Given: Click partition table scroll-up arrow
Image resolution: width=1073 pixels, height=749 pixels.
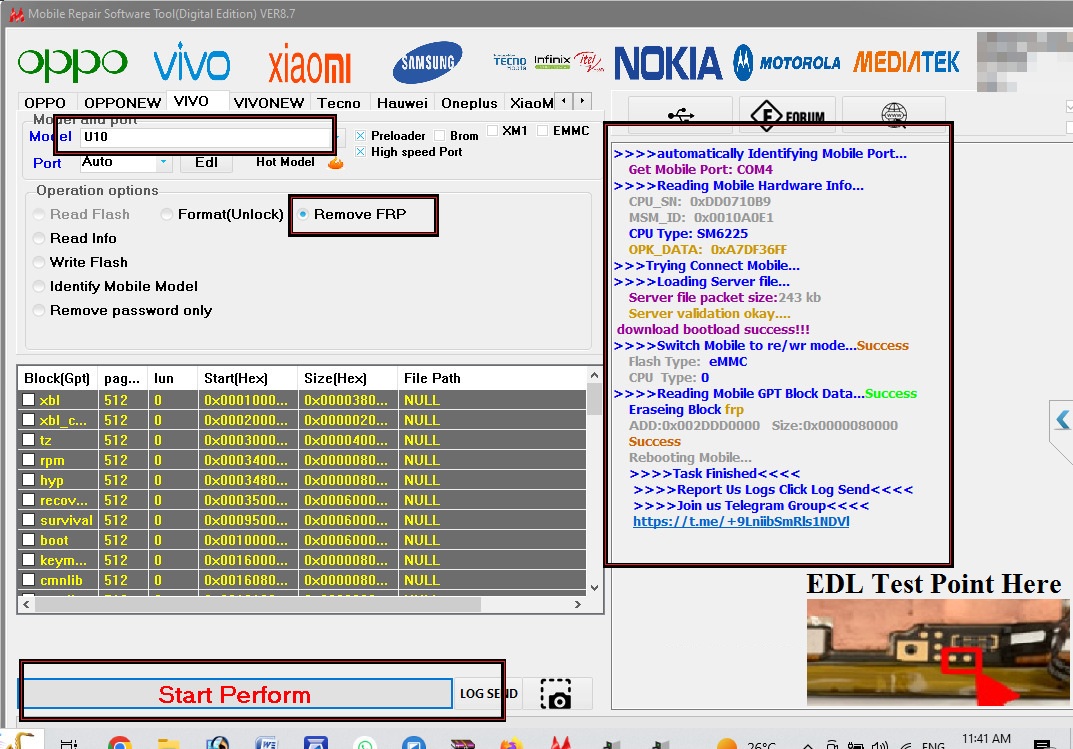Looking at the screenshot, I should point(594,376).
